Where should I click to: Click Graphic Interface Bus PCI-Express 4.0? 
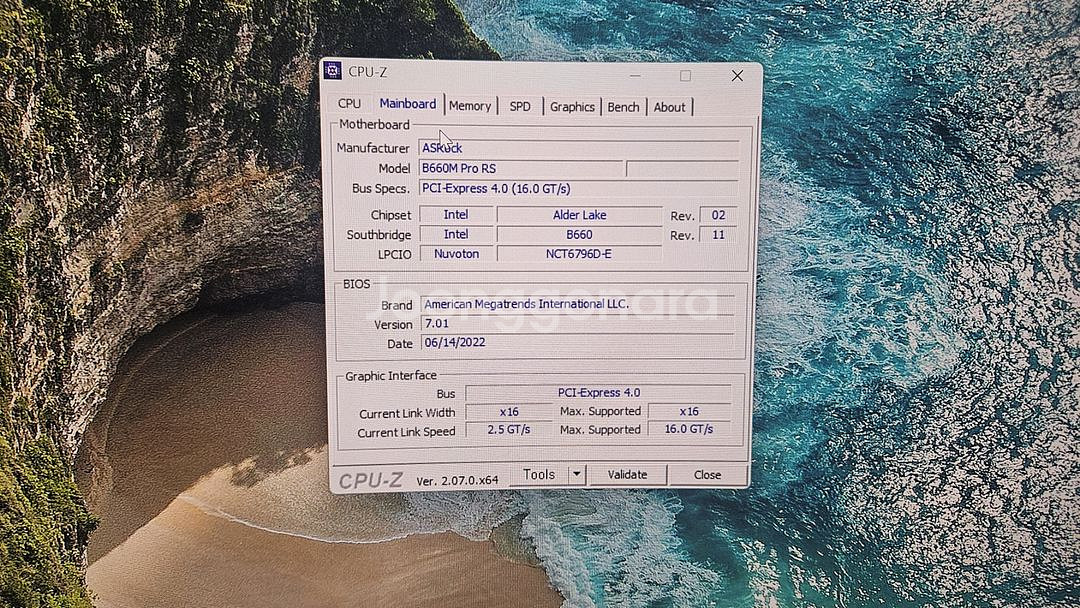pos(599,392)
